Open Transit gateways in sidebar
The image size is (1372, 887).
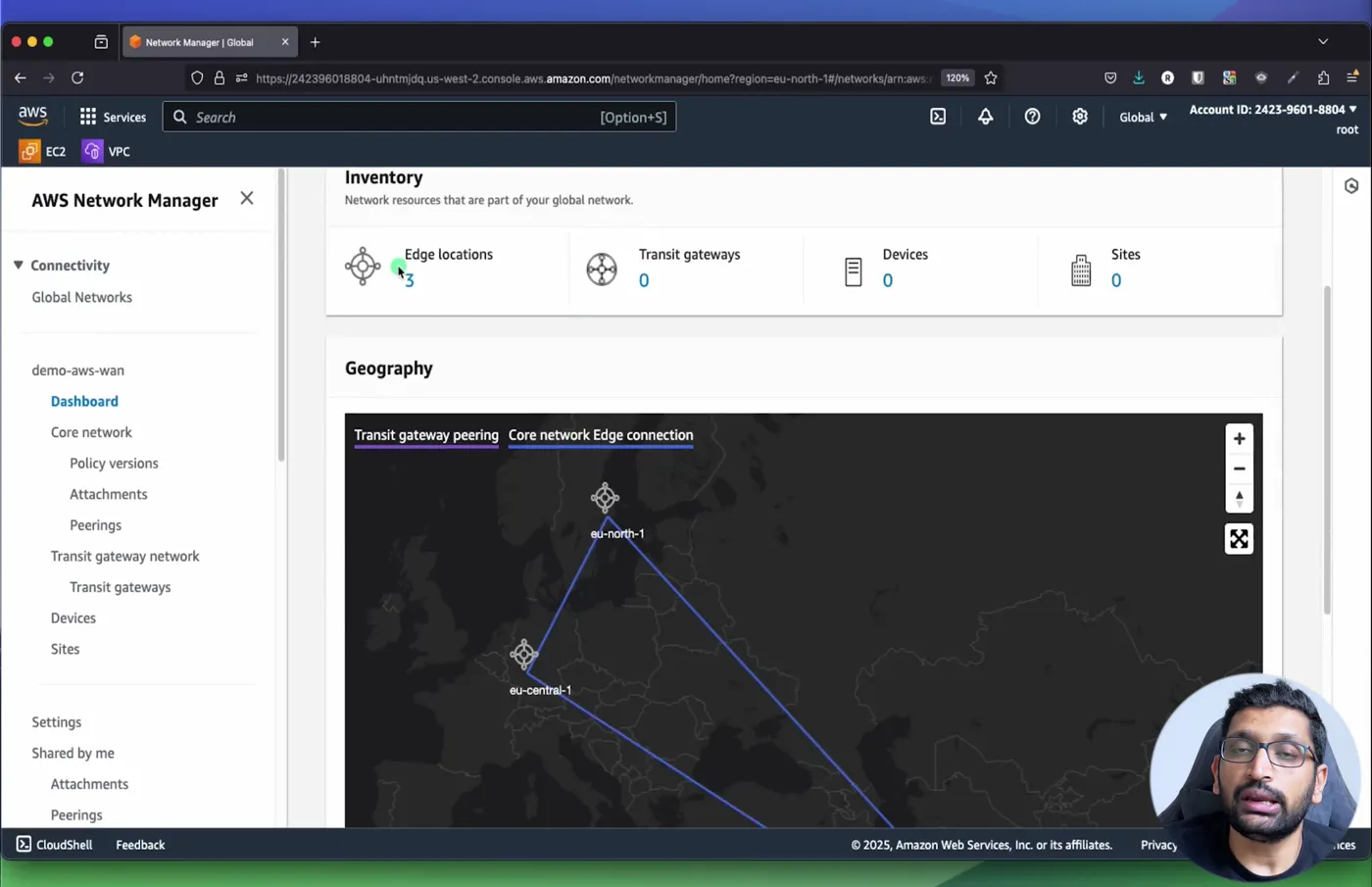(x=121, y=587)
